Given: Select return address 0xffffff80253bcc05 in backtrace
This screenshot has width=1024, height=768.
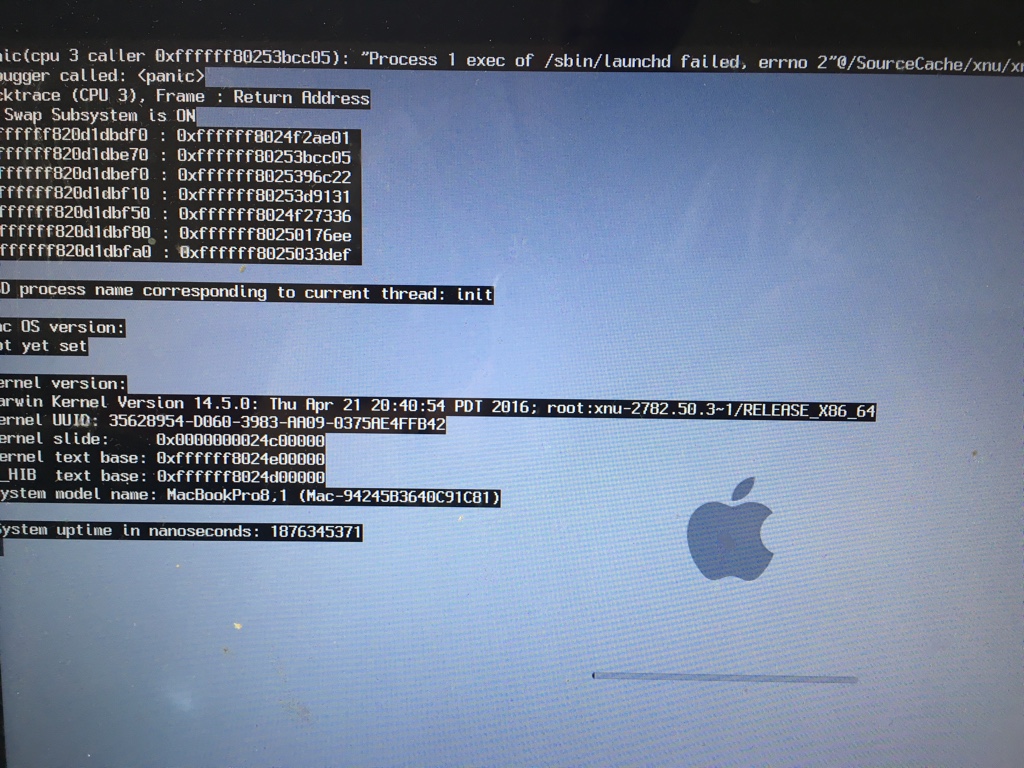Looking at the screenshot, I should 264,157.
